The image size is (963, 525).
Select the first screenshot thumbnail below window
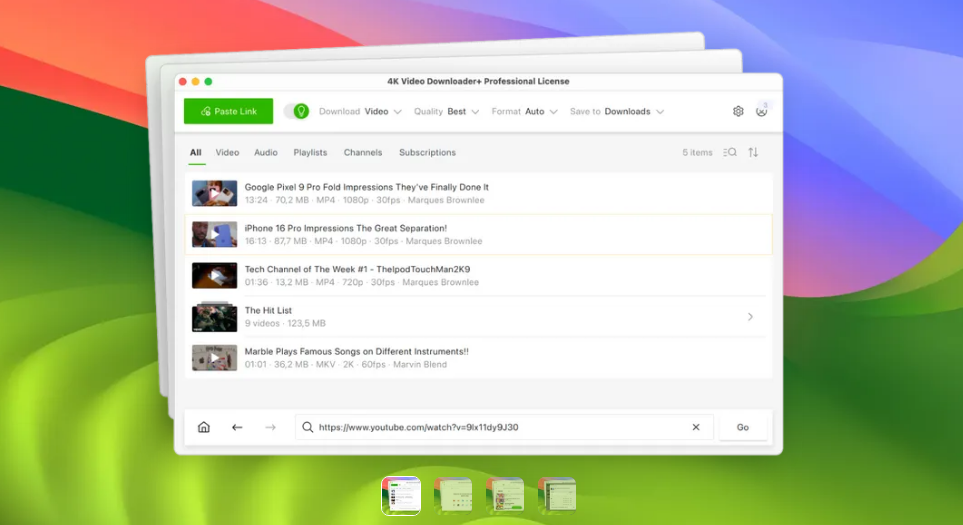click(x=401, y=496)
